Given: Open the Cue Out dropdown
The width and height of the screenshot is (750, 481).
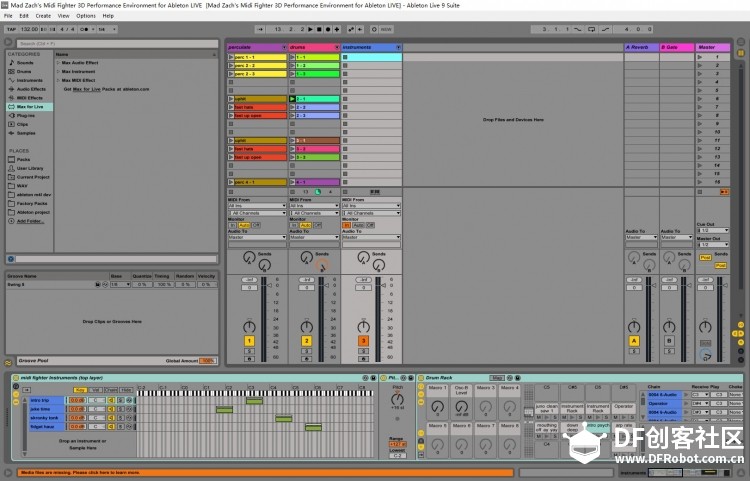Looking at the screenshot, I should point(713,230).
